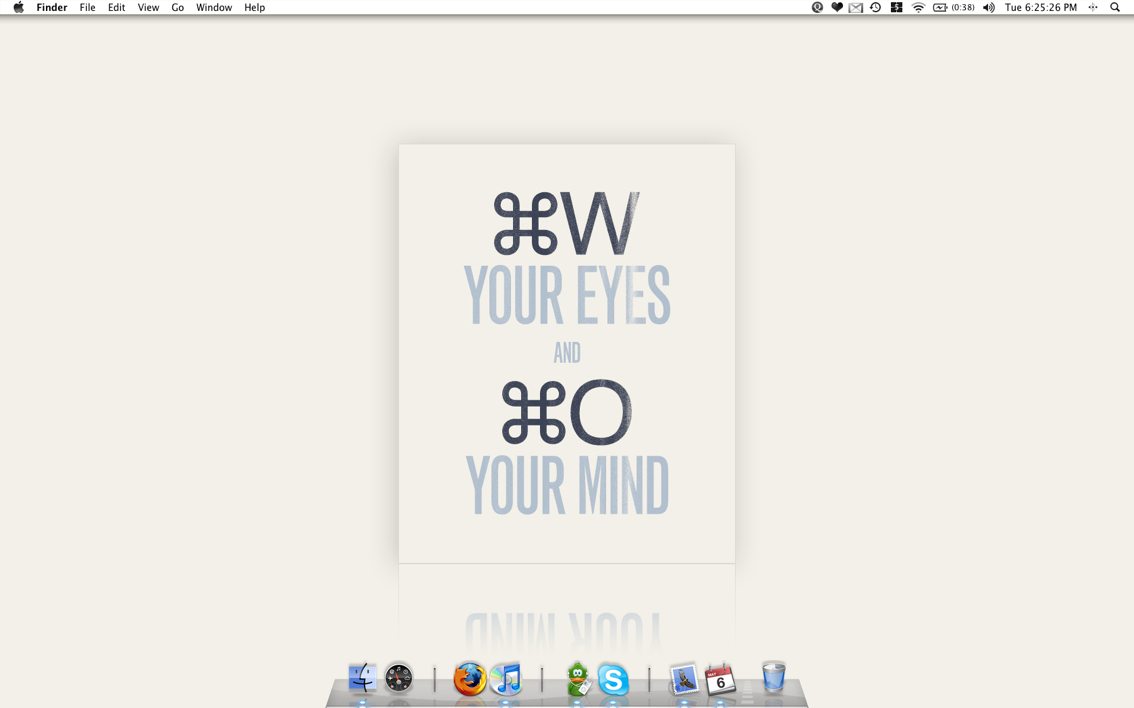The height and width of the screenshot is (708, 1134).
Task: Open the battery status menu
Action: coord(953,7)
